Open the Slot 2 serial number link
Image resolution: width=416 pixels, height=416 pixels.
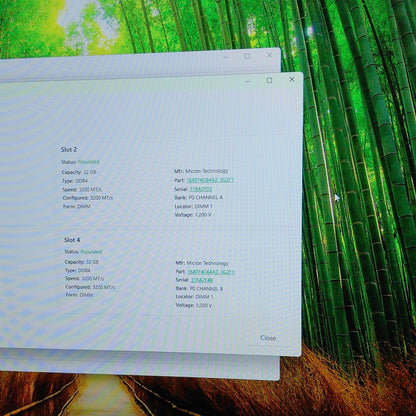pos(201,189)
